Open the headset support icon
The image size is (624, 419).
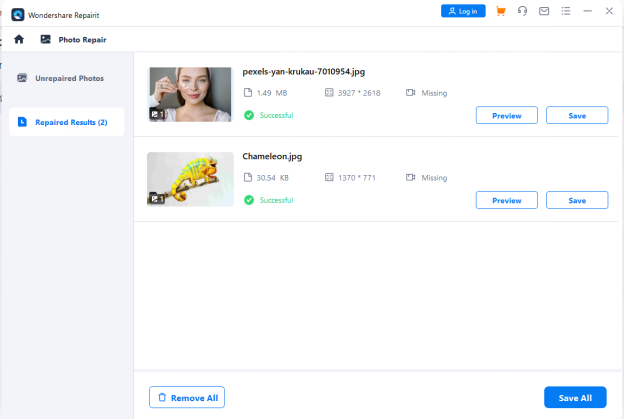click(x=523, y=11)
